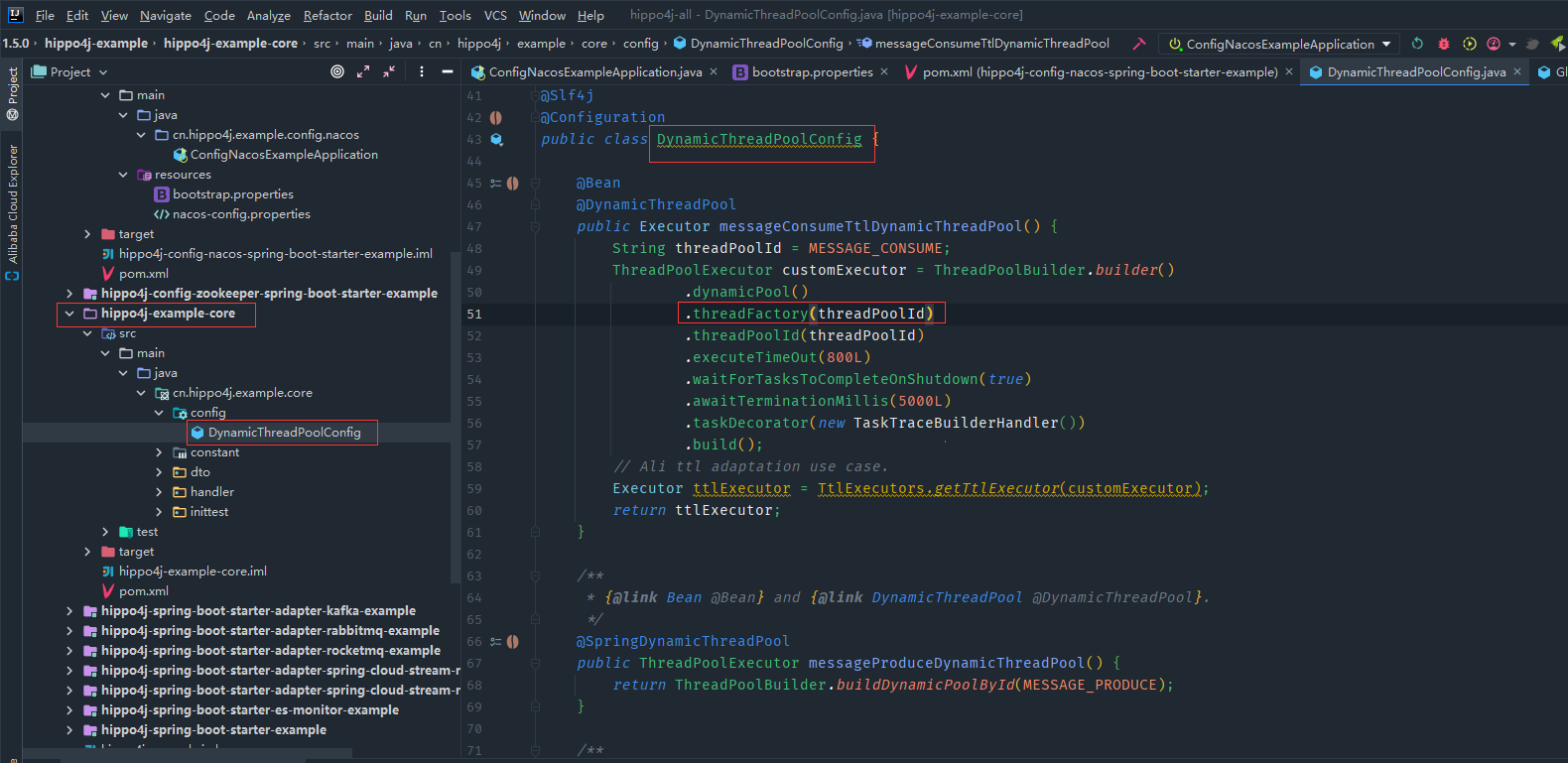This screenshot has width=1568, height=763.
Task: Click the line 42 gutter bean icon
Action: tap(495, 118)
